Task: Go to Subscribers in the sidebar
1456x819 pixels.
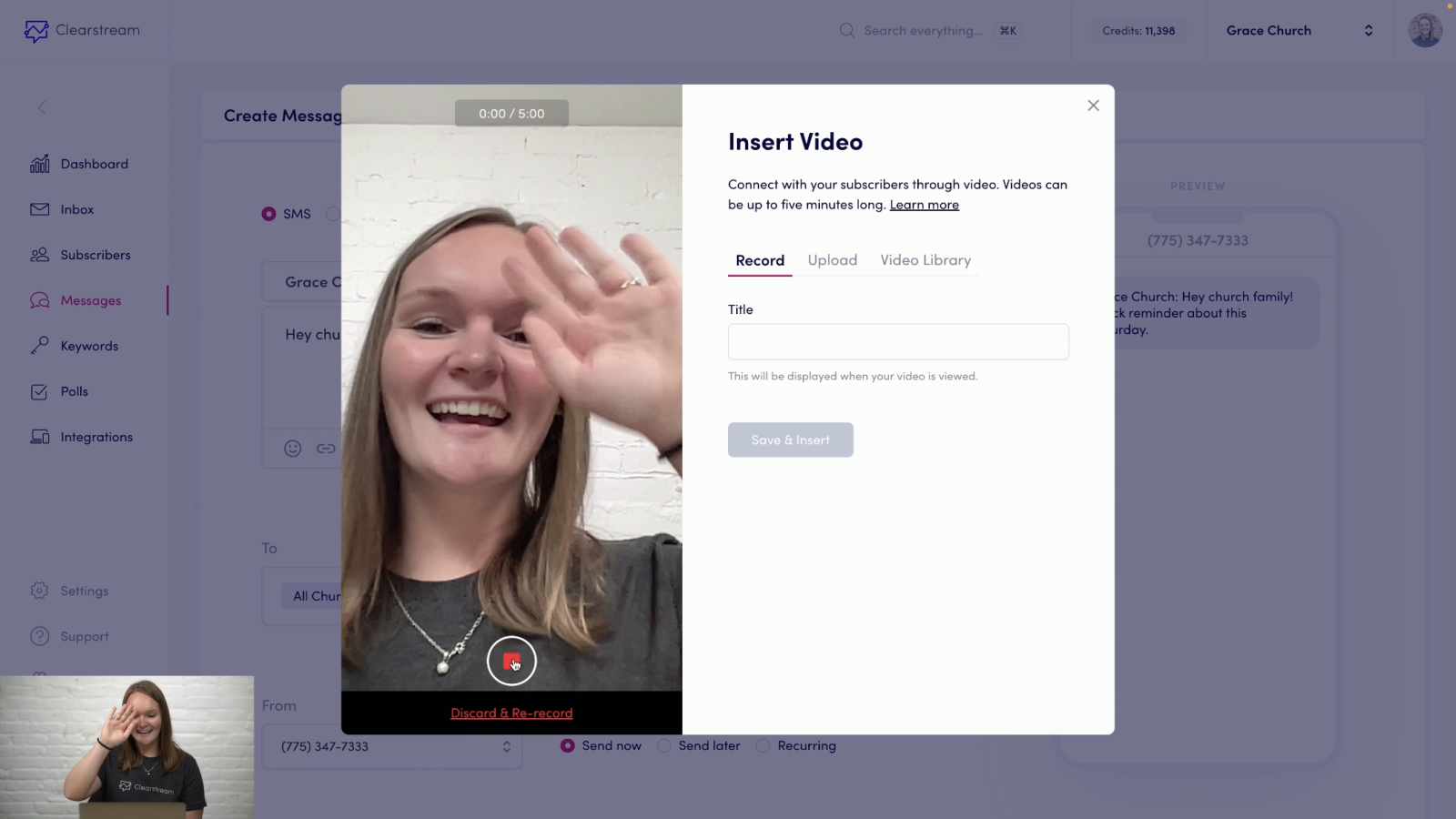Action: pos(95,255)
